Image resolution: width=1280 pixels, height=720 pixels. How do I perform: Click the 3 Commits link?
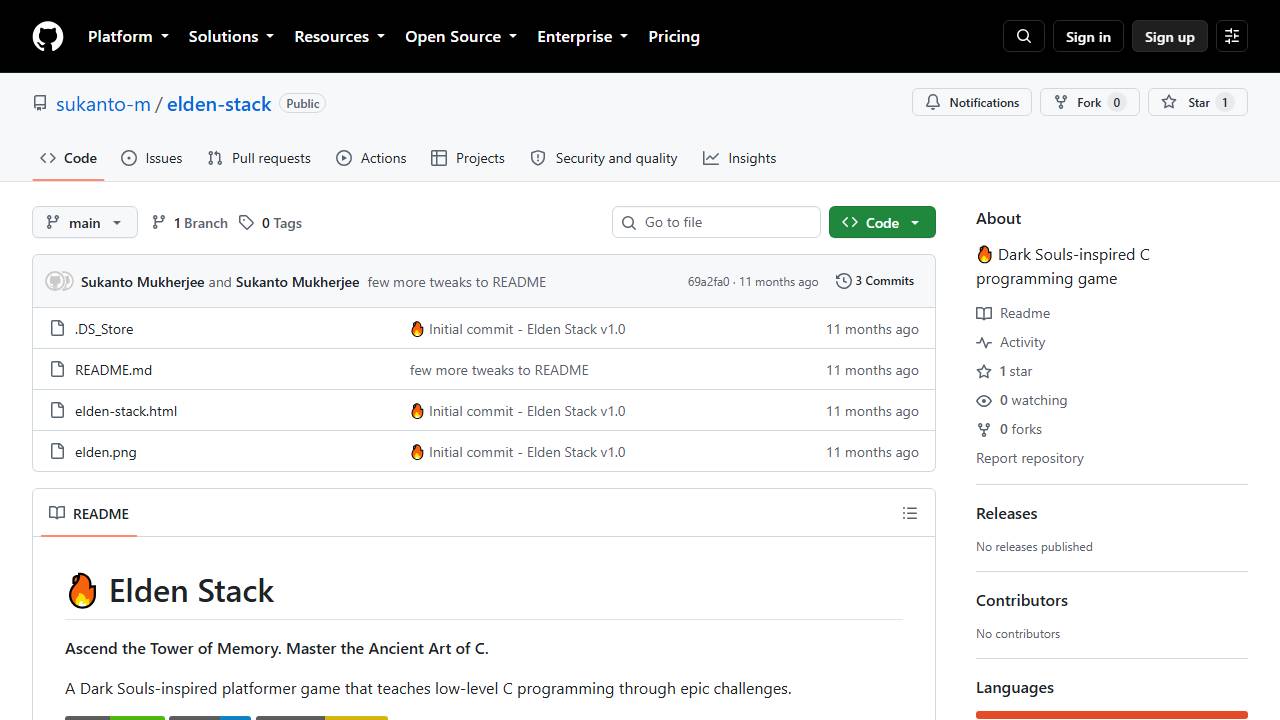coord(875,281)
